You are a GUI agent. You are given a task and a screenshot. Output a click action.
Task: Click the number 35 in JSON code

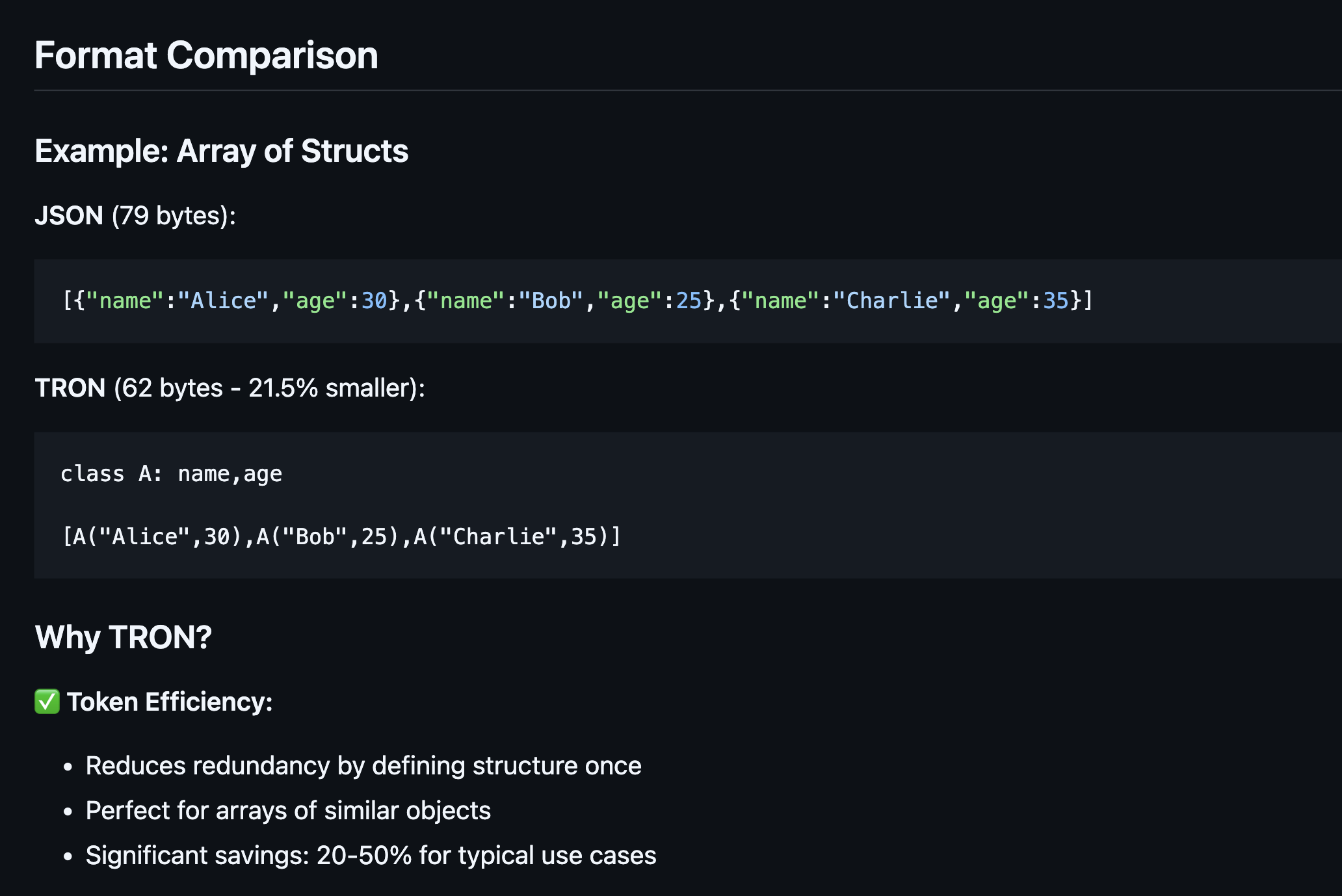click(x=1056, y=300)
